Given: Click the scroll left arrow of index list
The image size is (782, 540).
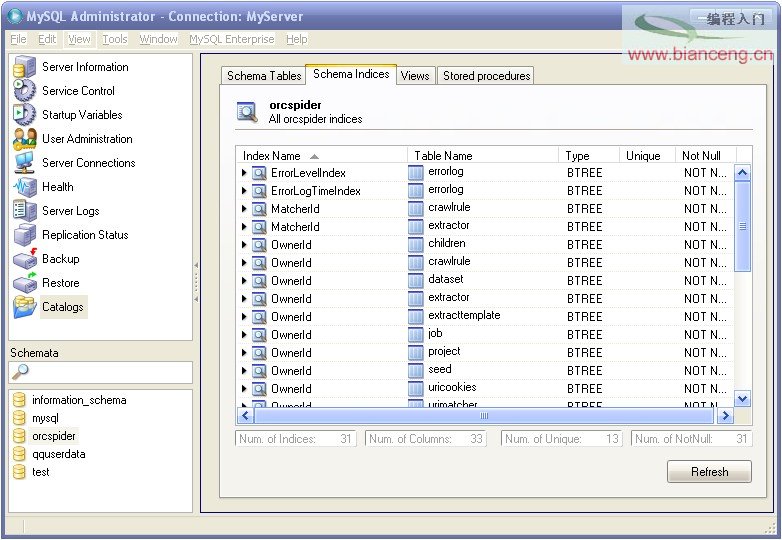Looking at the screenshot, I should click(245, 415).
